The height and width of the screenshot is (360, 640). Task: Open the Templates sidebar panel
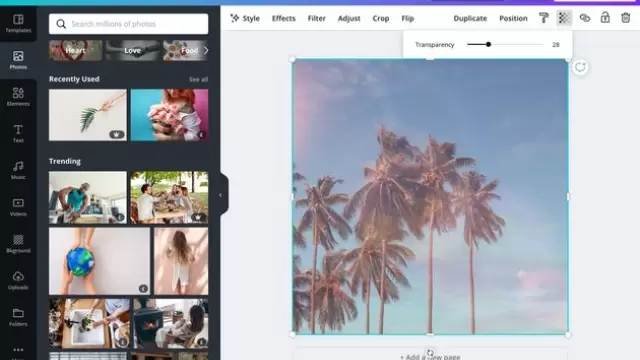(18, 24)
